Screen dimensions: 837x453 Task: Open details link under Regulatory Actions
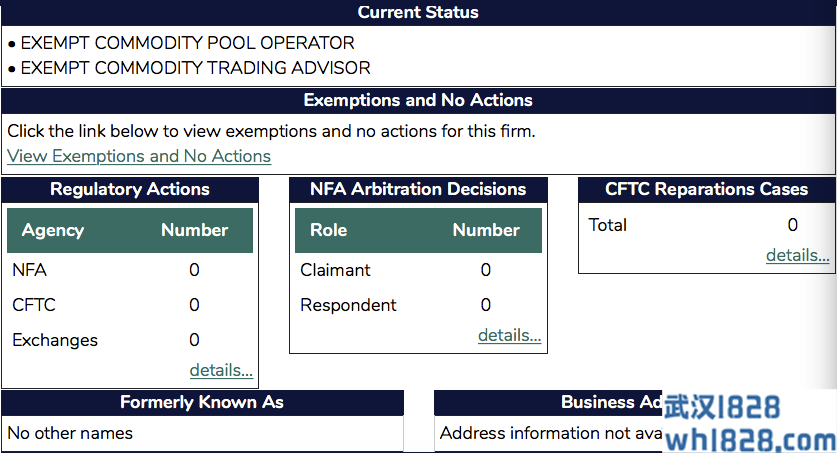coord(221,371)
